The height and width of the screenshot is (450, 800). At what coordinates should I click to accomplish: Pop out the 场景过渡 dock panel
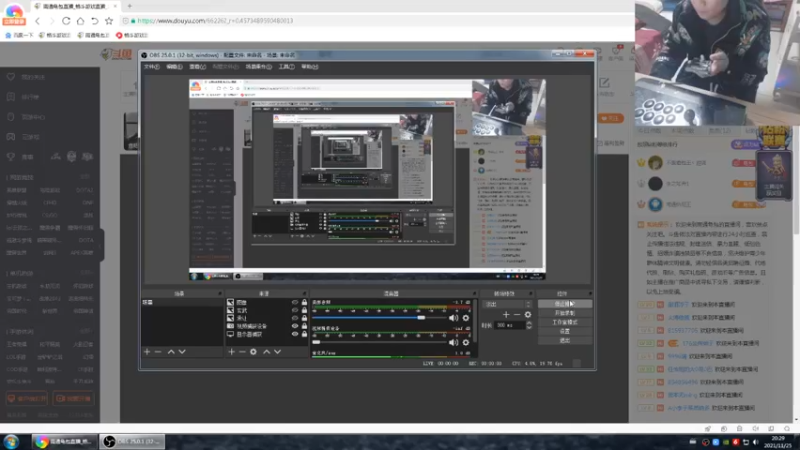530,294
